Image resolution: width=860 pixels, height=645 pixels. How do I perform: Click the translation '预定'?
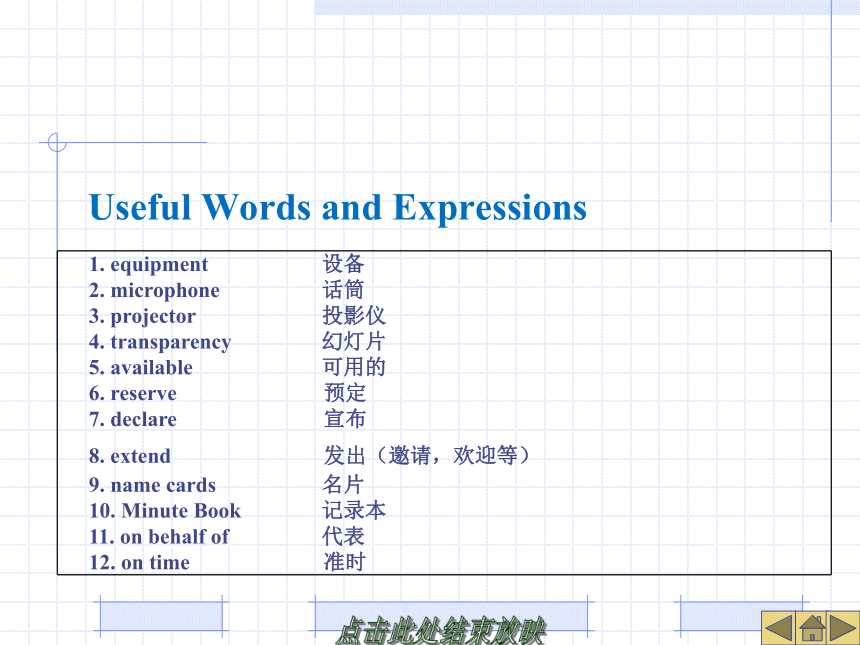pyautogui.click(x=344, y=393)
